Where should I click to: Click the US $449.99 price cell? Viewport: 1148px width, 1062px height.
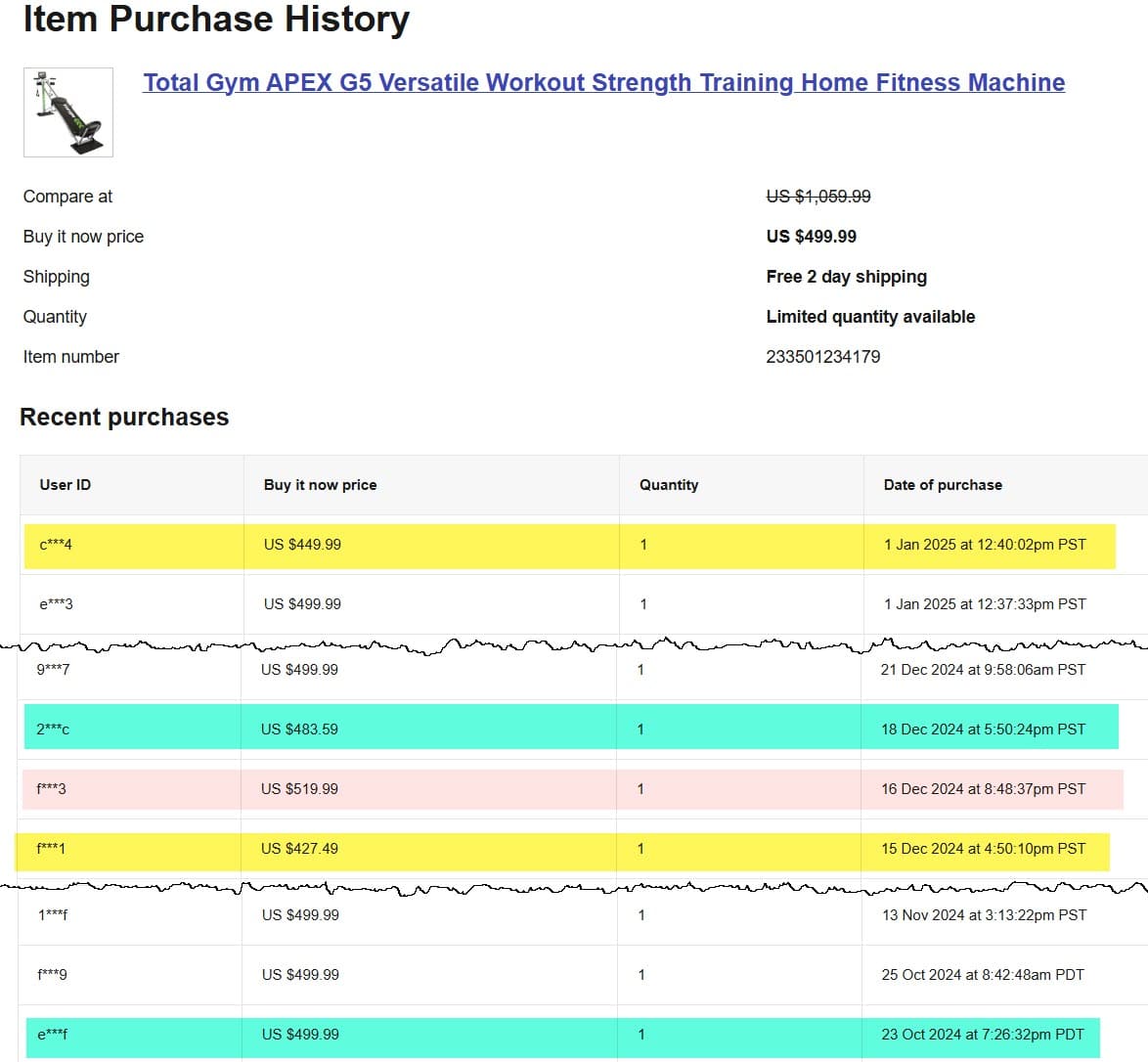[x=302, y=545]
